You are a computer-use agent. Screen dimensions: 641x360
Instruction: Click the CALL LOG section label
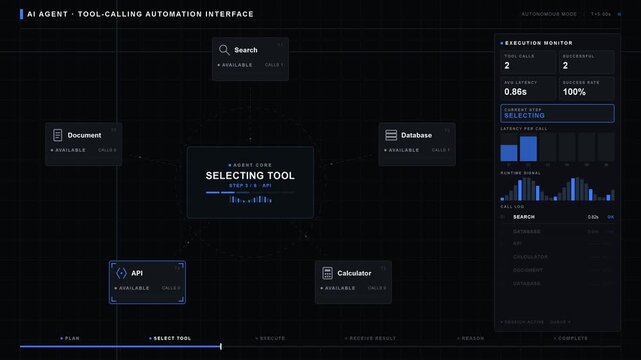tap(512, 207)
